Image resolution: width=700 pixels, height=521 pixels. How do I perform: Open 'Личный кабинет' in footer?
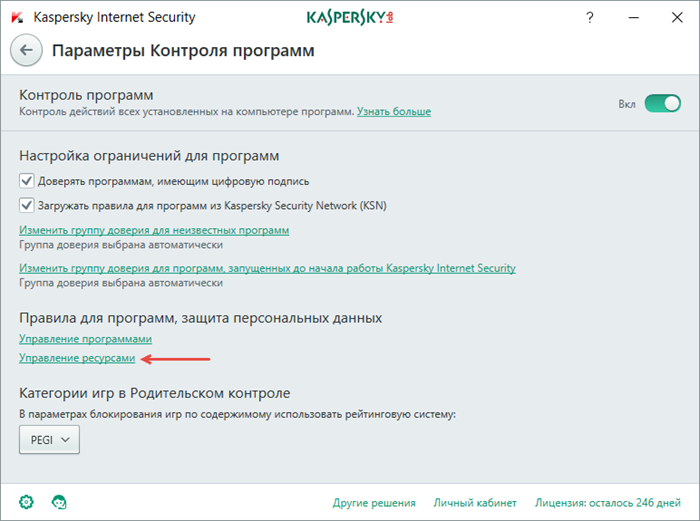point(475,503)
